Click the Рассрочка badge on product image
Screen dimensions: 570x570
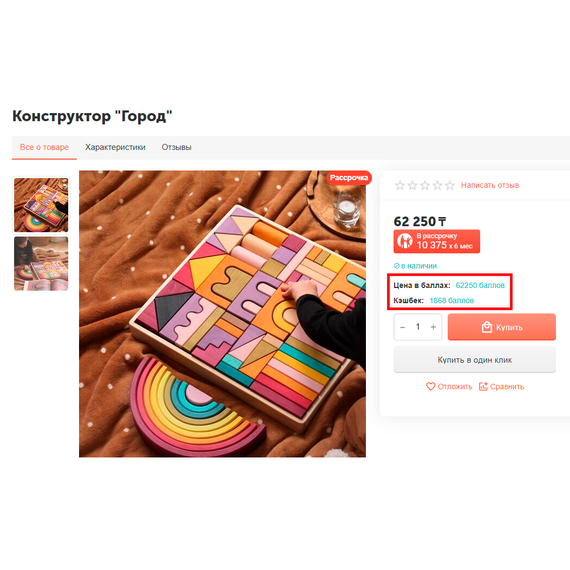349,178
